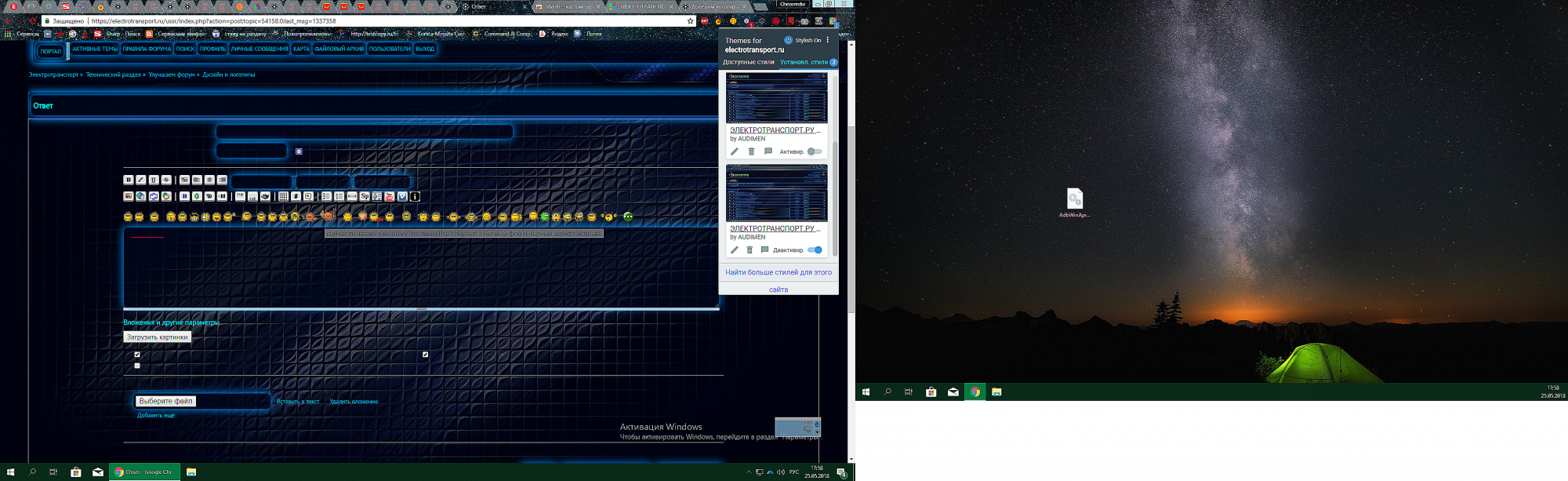Delete the style labeled Деактивир.
The height and width of the screenshot is (481, 1568).
coord(750,250)
